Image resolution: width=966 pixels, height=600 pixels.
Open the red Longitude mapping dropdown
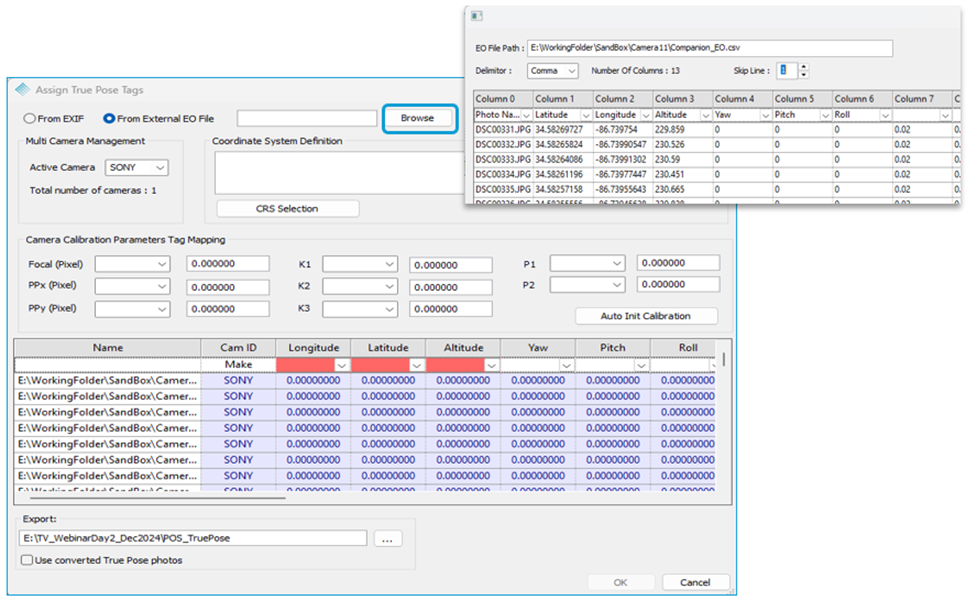(341, 365)
